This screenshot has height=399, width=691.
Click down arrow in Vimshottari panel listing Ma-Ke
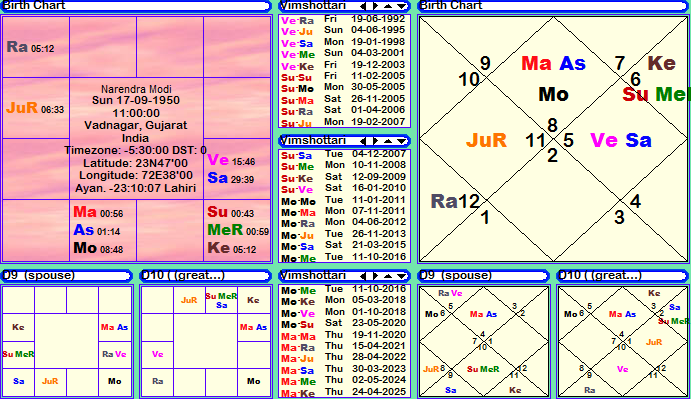(401, 276)
